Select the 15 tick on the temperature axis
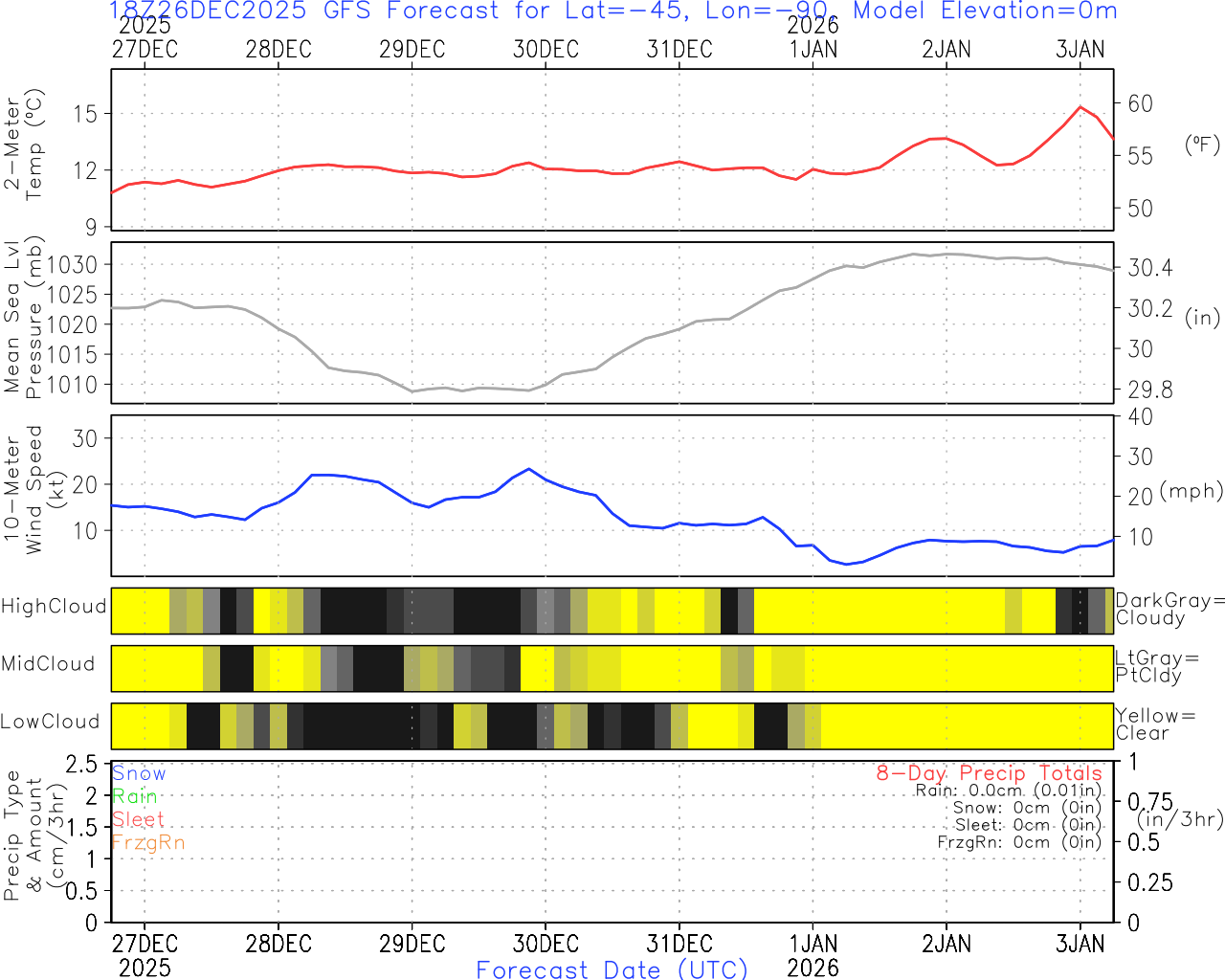This screenshot has width=1225, height=980. pos(85,114)
